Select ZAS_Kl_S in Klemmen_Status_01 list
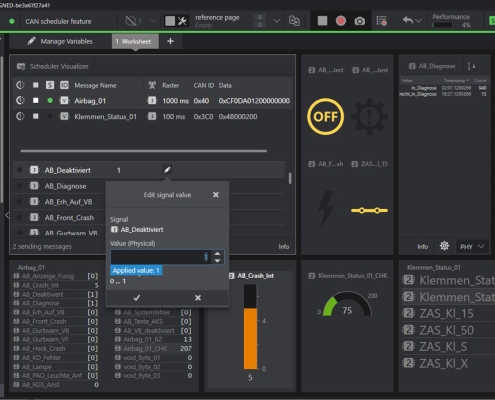 (x=443, y=347)
